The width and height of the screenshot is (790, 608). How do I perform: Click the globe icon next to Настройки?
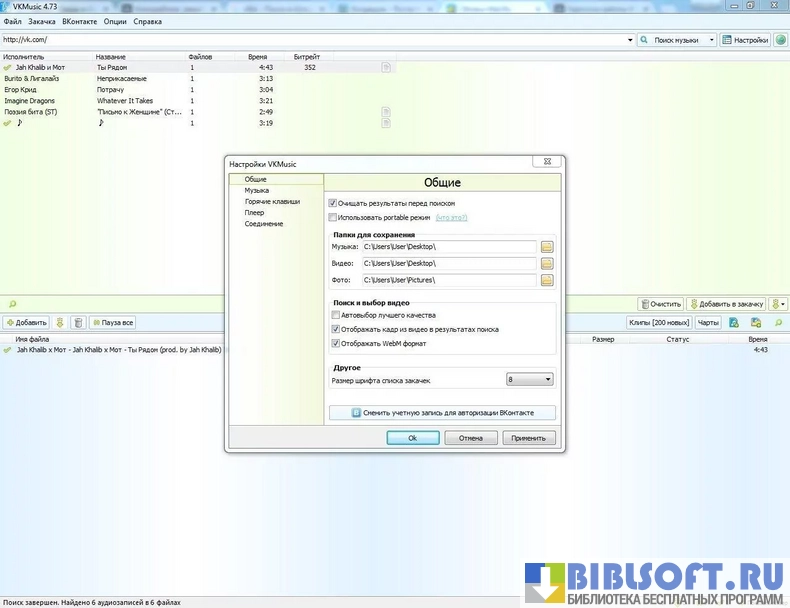point(781,40)
